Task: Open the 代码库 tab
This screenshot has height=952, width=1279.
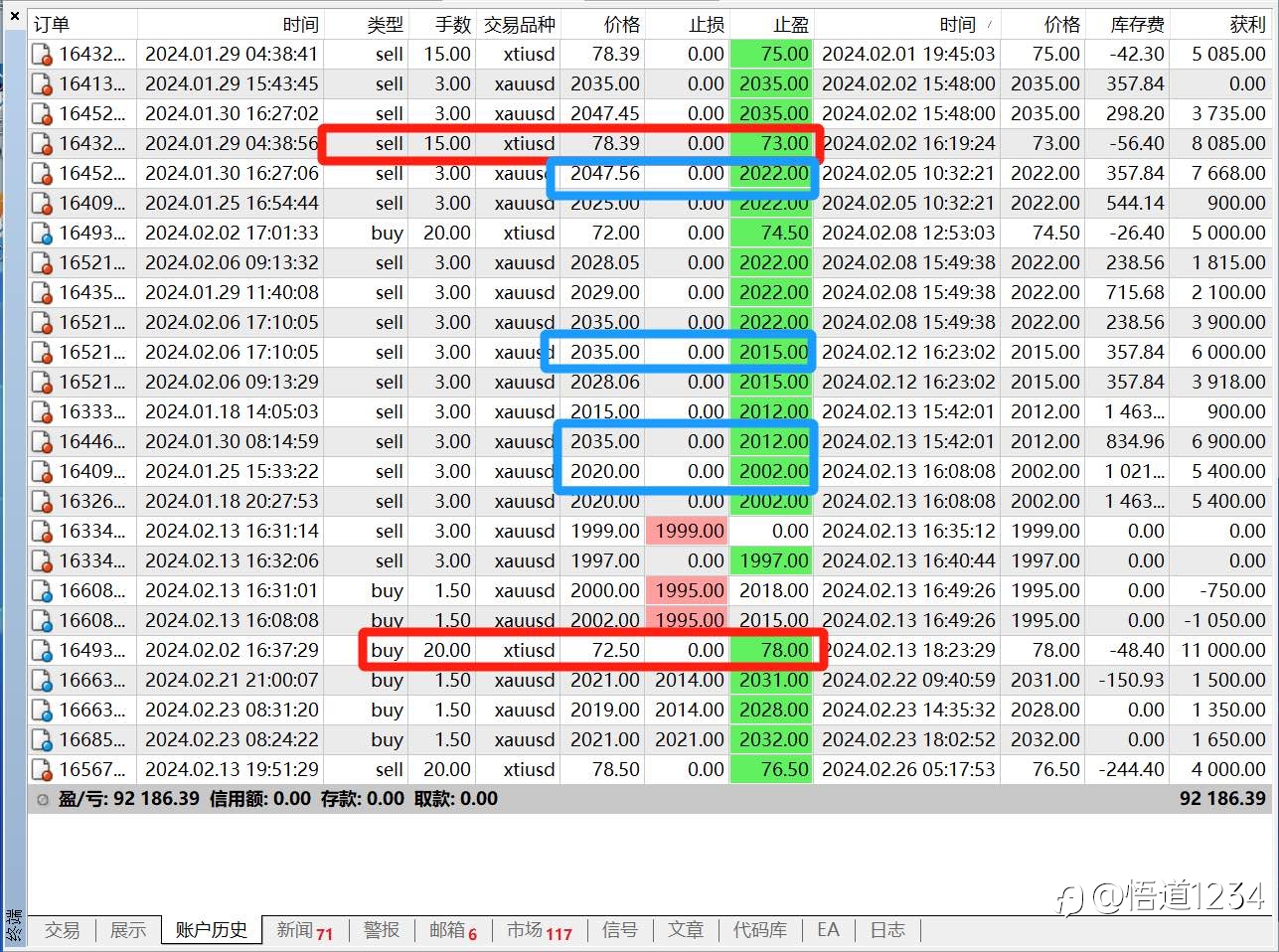Action: point(760,930)
